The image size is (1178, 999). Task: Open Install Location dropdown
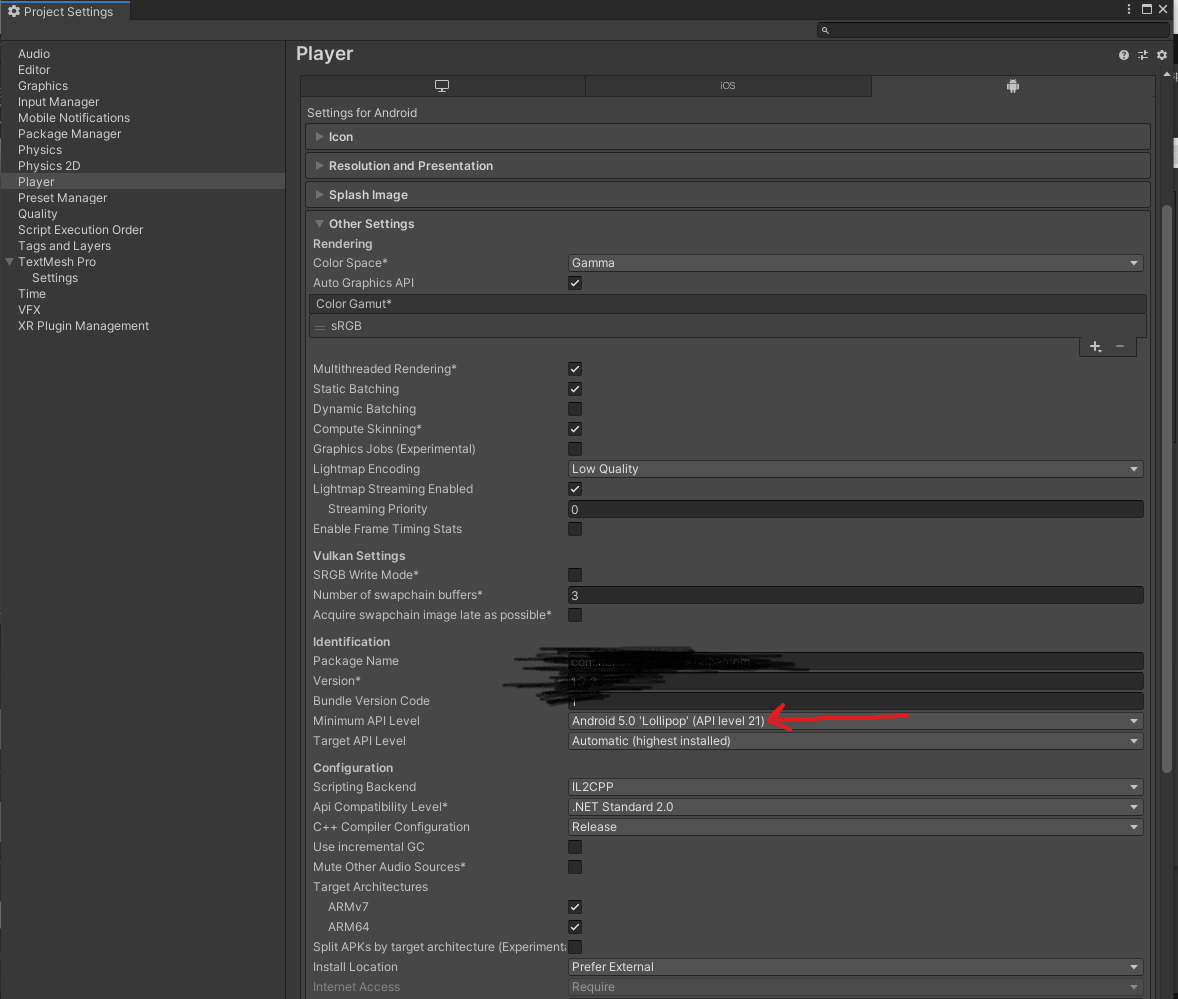point(855,967)
